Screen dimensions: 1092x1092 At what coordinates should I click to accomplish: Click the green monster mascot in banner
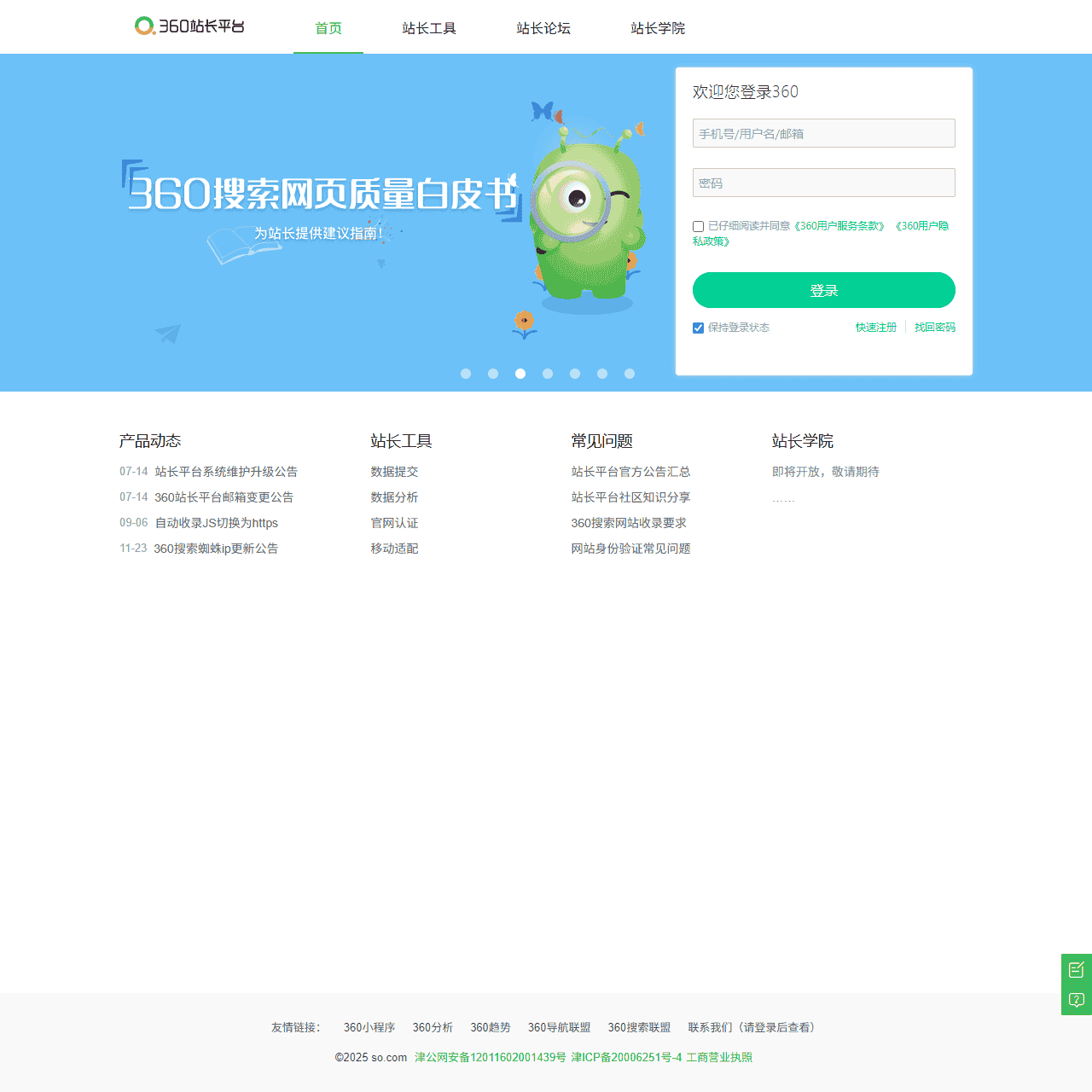(586, 222)
